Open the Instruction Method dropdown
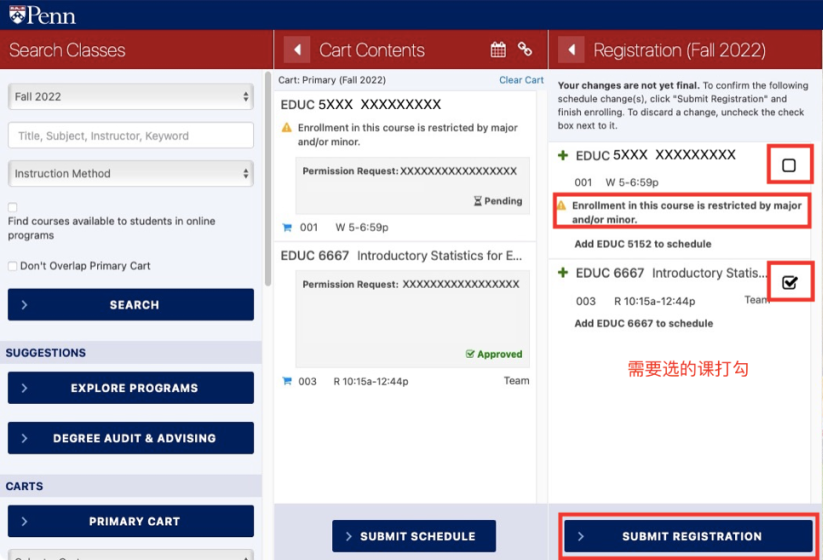This screenshot has height=560, width=823. point(131,173)
